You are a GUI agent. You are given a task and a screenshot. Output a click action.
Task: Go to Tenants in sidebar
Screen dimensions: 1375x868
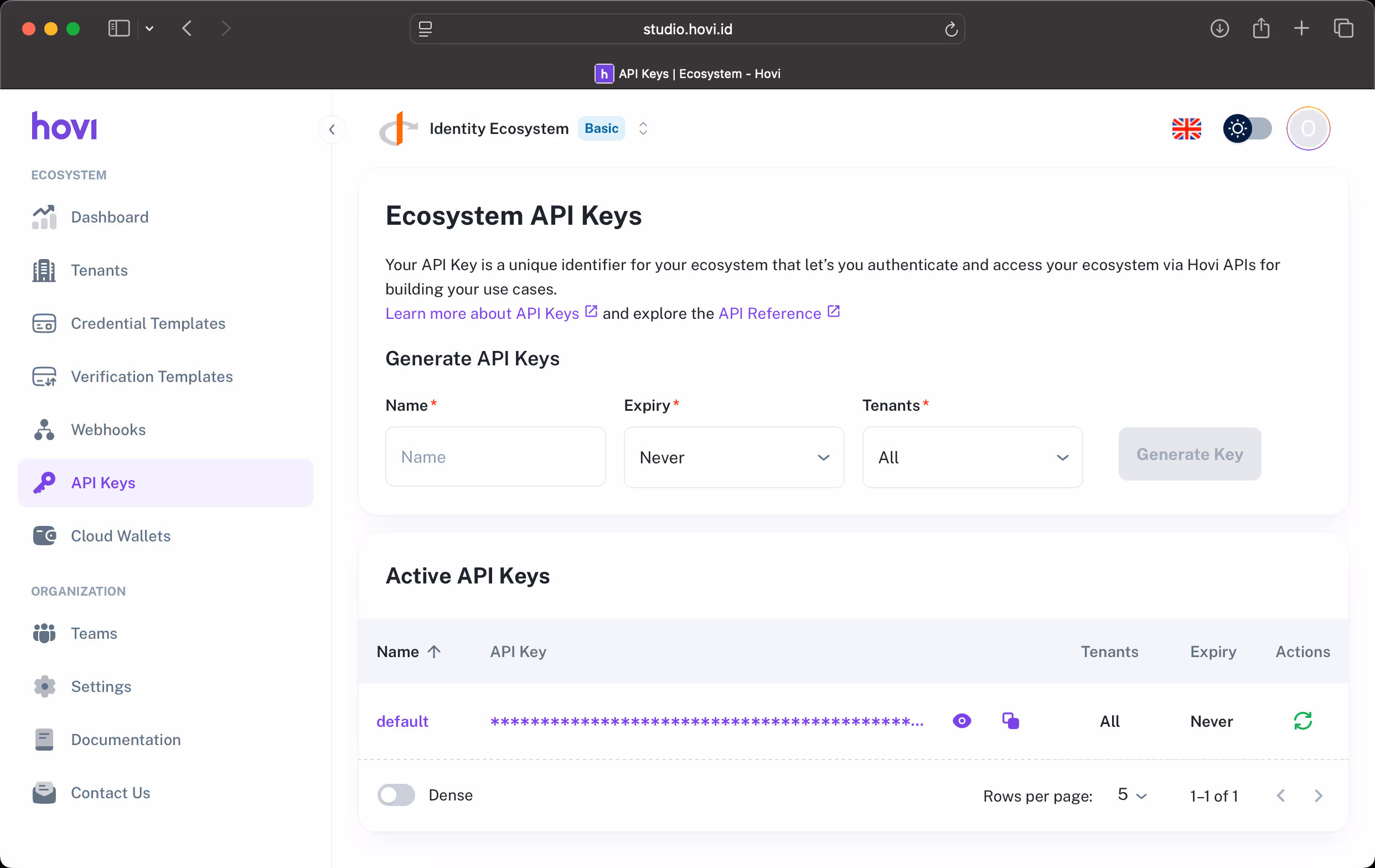(x=166, y=270)
